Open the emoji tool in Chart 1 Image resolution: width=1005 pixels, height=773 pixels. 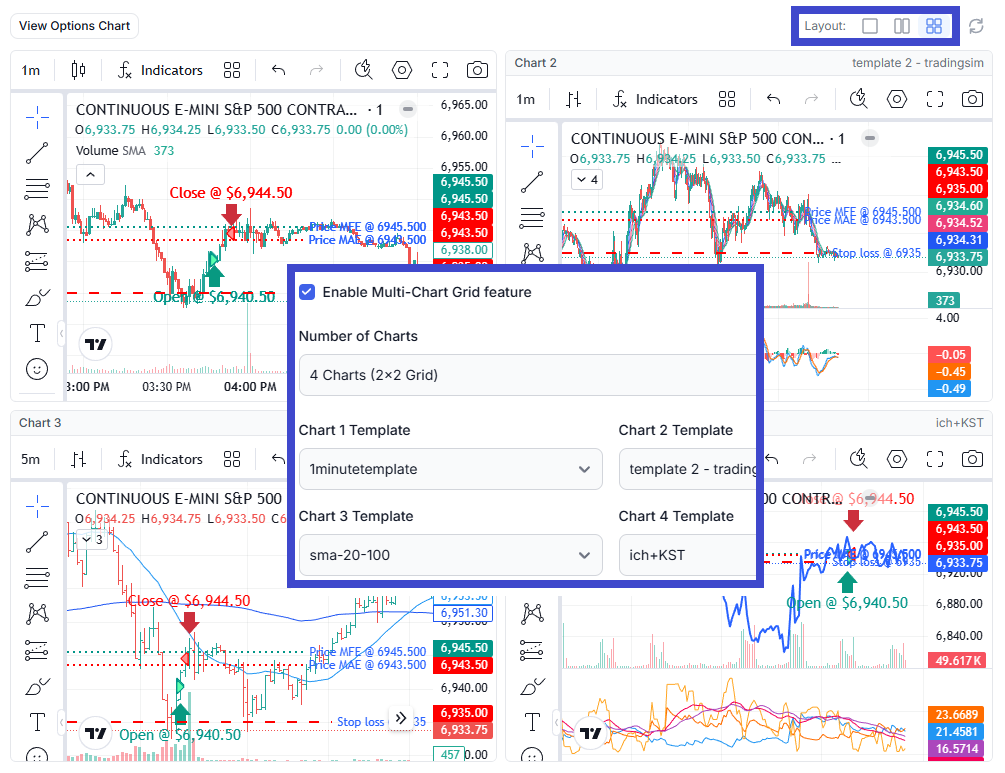(37, 369)
